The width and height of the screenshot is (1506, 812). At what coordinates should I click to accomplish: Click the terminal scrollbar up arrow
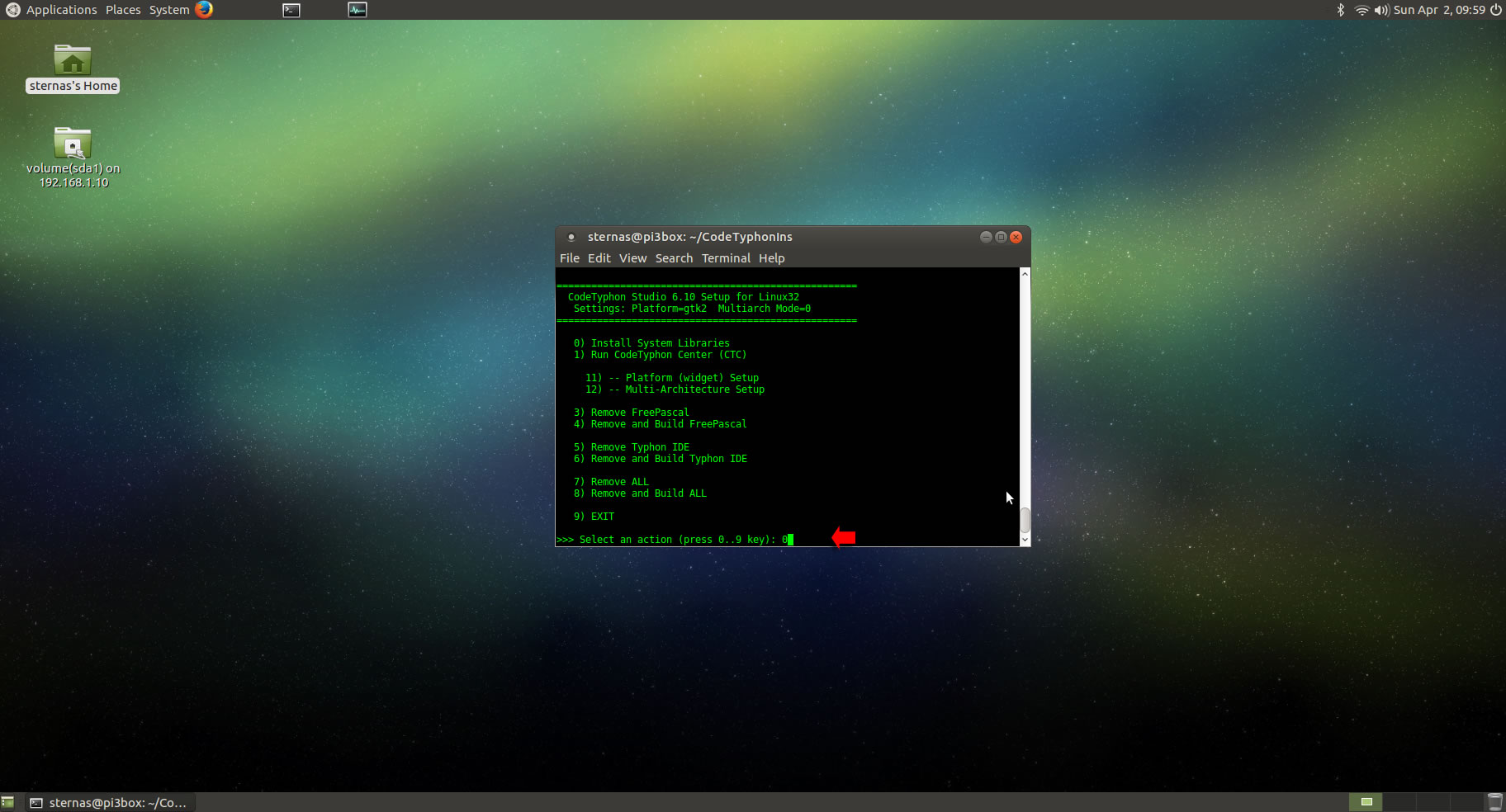coord(1025,273)
